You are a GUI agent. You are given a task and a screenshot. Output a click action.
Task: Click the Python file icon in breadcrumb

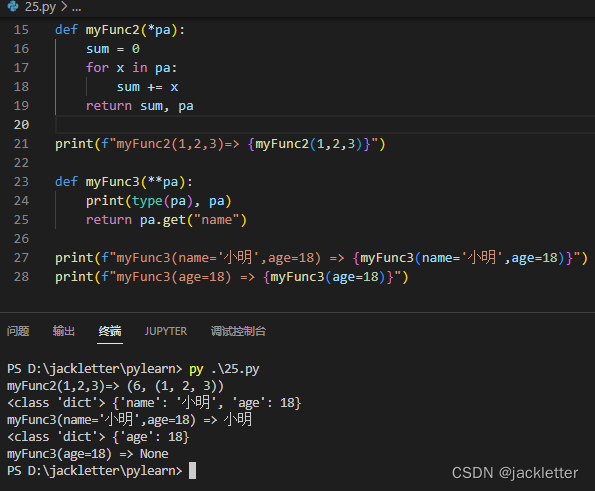pyautogui.click(x=13, y=6)
